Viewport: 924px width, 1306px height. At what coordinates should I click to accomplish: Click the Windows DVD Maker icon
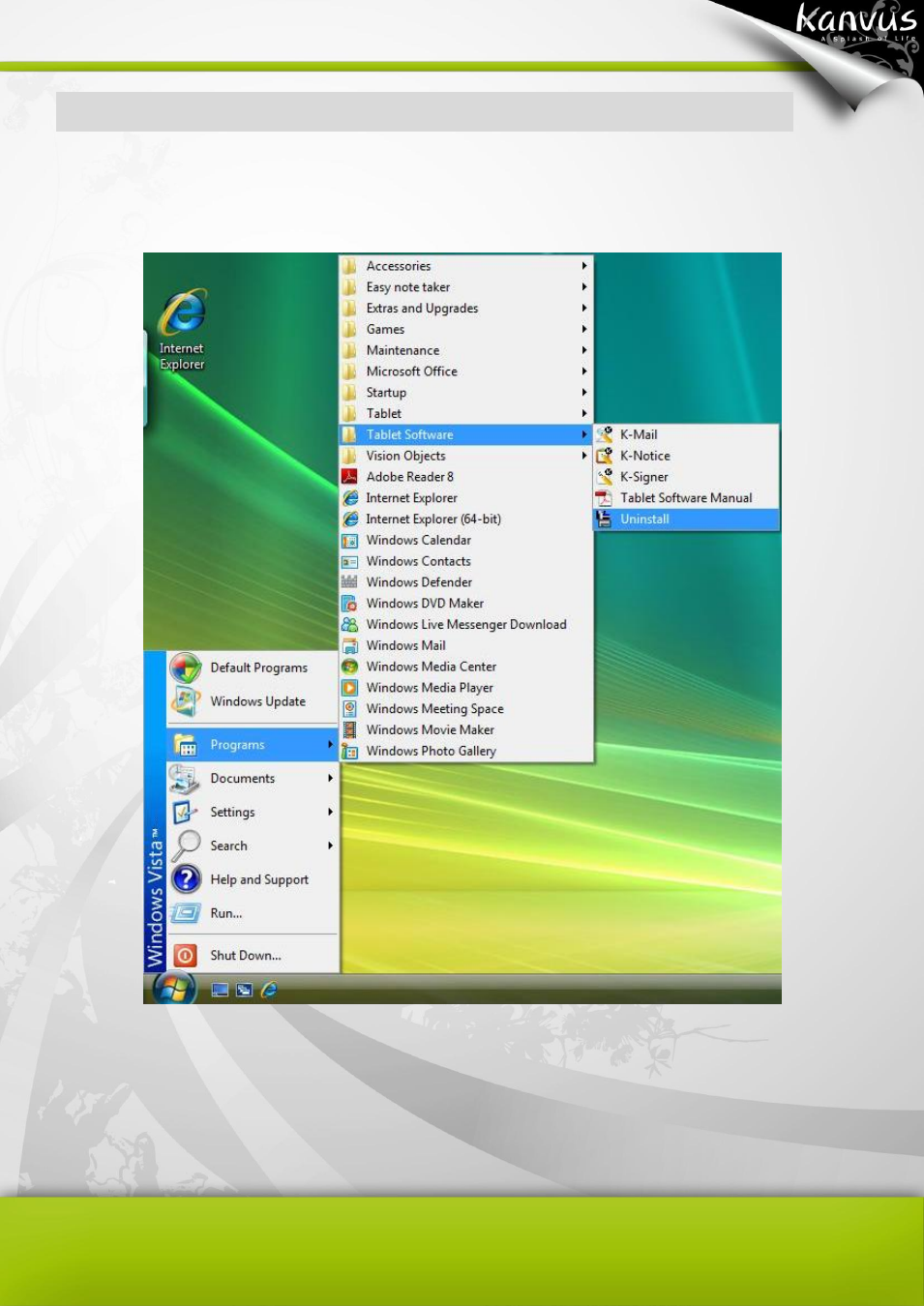click(349, 604)
